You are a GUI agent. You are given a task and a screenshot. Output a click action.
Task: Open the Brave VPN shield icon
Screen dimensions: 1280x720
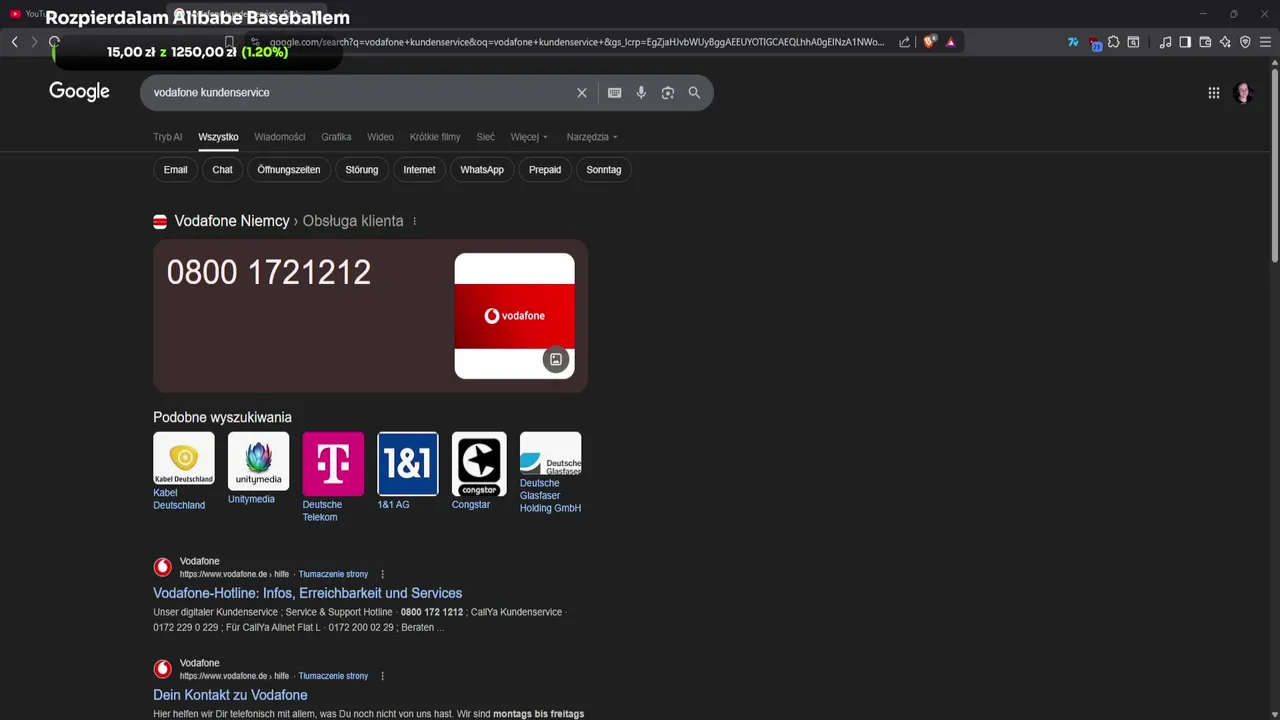(1245, 42)
